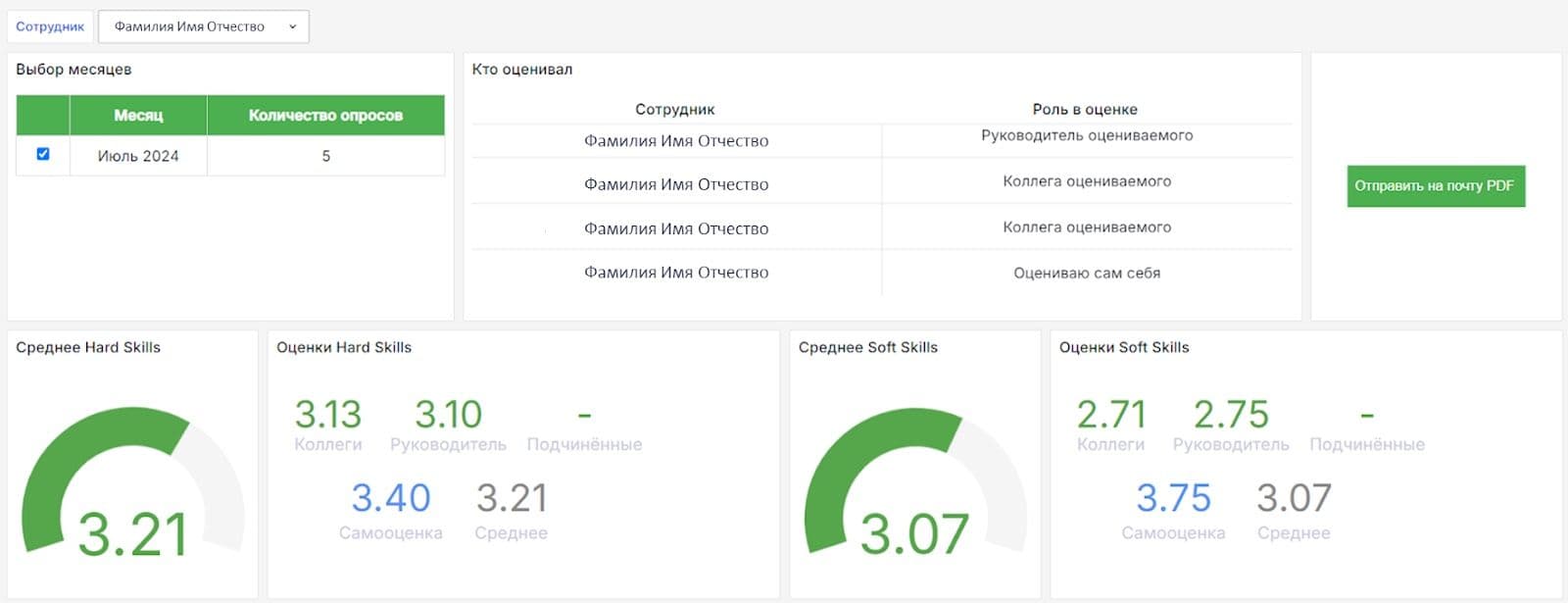Click the Hard Skills Коллеги score 3.13

(328, 415)
